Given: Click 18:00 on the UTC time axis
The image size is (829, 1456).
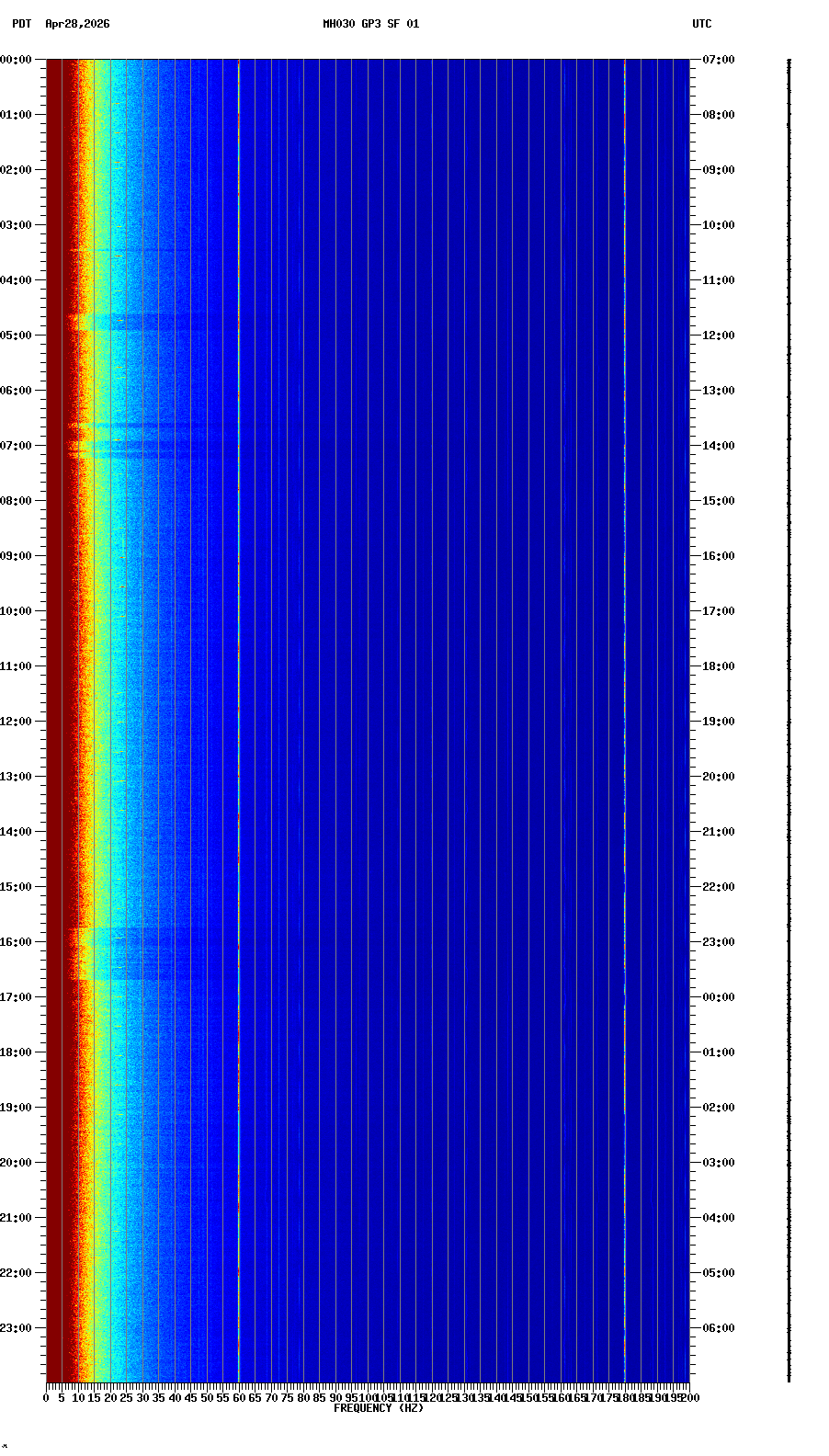Looking at the screenshot, I should click(719, 666).
